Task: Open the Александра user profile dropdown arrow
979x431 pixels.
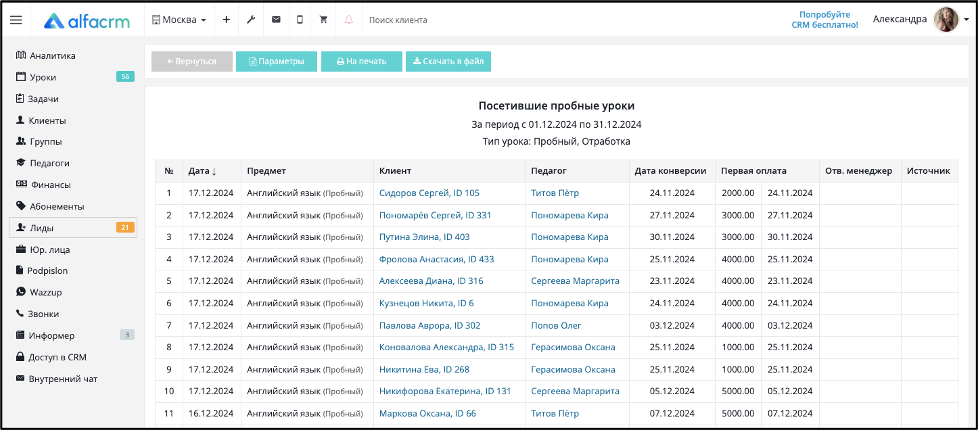Action: tap(966, 20)
